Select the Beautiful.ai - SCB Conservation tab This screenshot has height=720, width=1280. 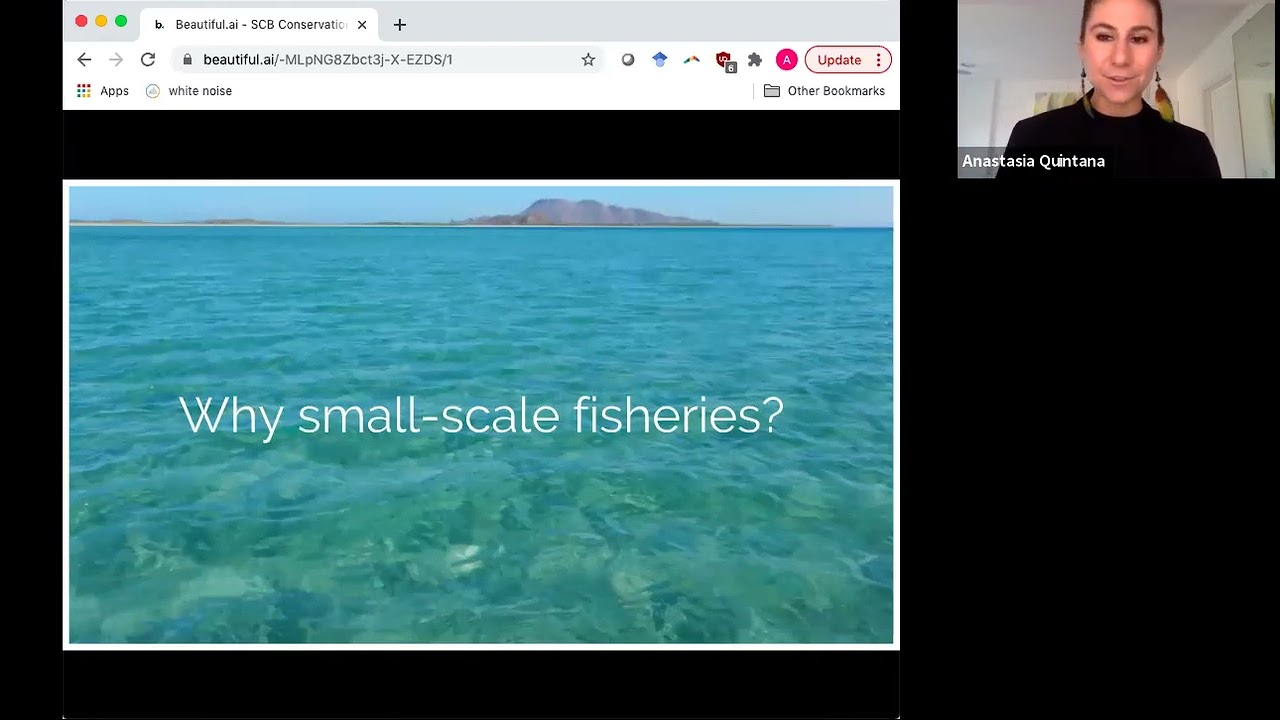(x=259, y=24)
